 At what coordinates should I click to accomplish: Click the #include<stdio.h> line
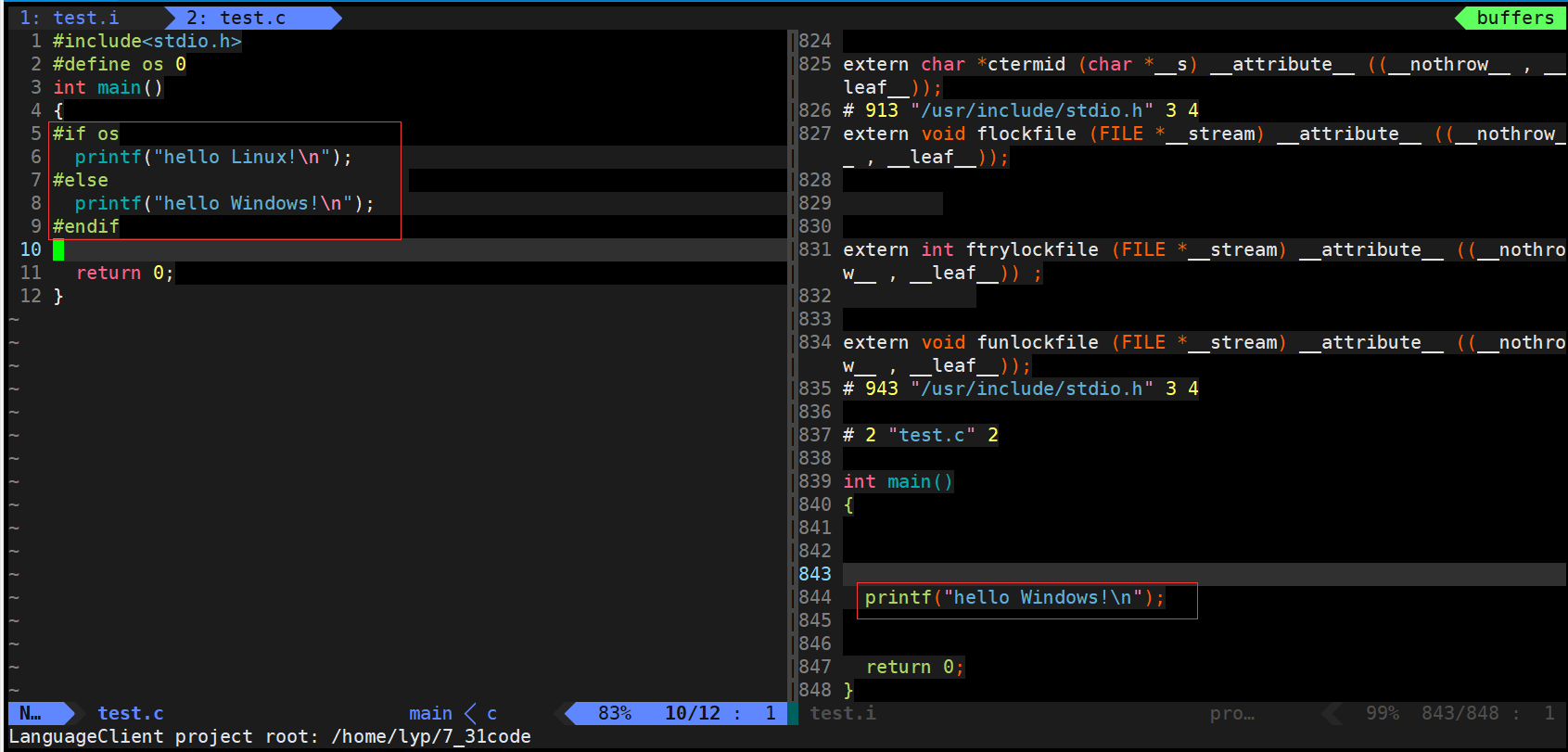[x=147, y=41]
